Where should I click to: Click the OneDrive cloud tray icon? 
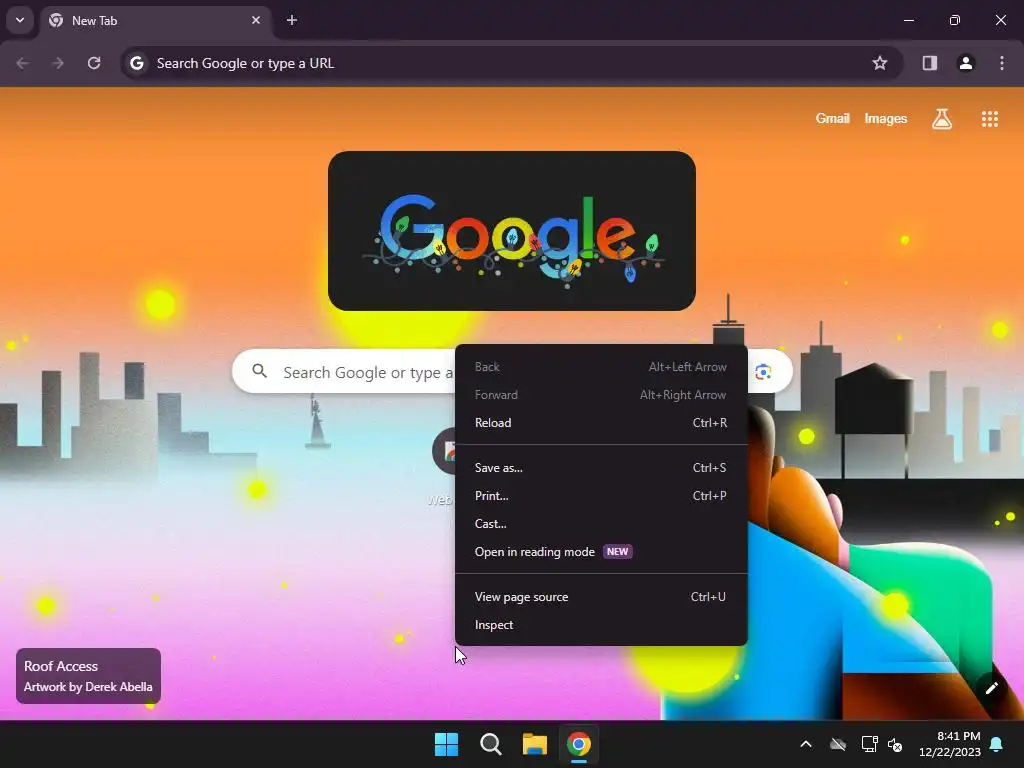[838, 744]
